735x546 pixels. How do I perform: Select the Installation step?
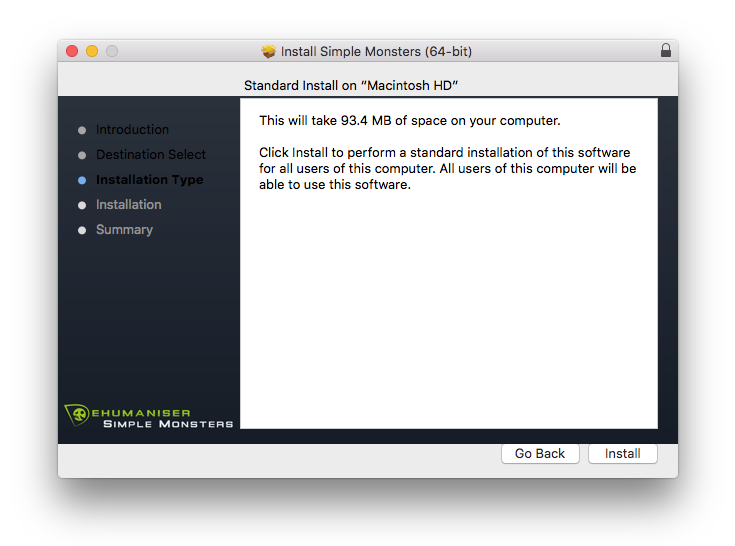point(128,204)
